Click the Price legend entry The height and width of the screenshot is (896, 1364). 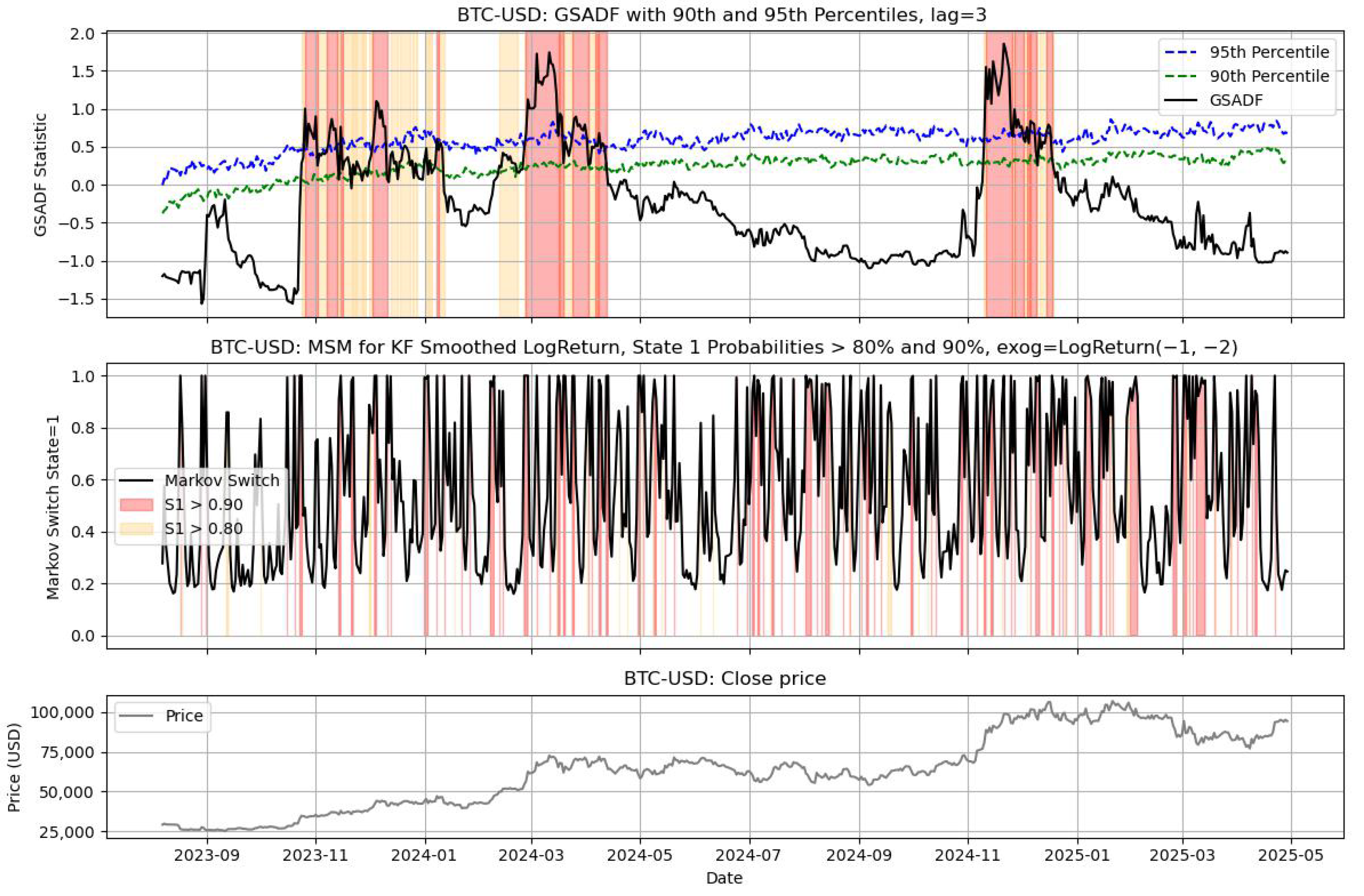184,716
